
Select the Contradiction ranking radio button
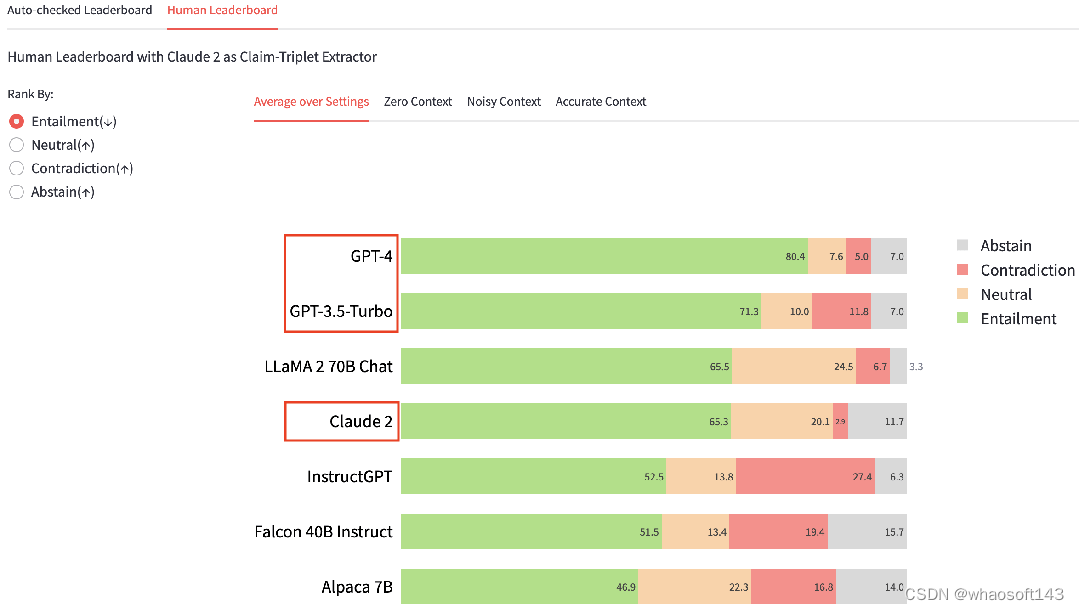point(16,168)
